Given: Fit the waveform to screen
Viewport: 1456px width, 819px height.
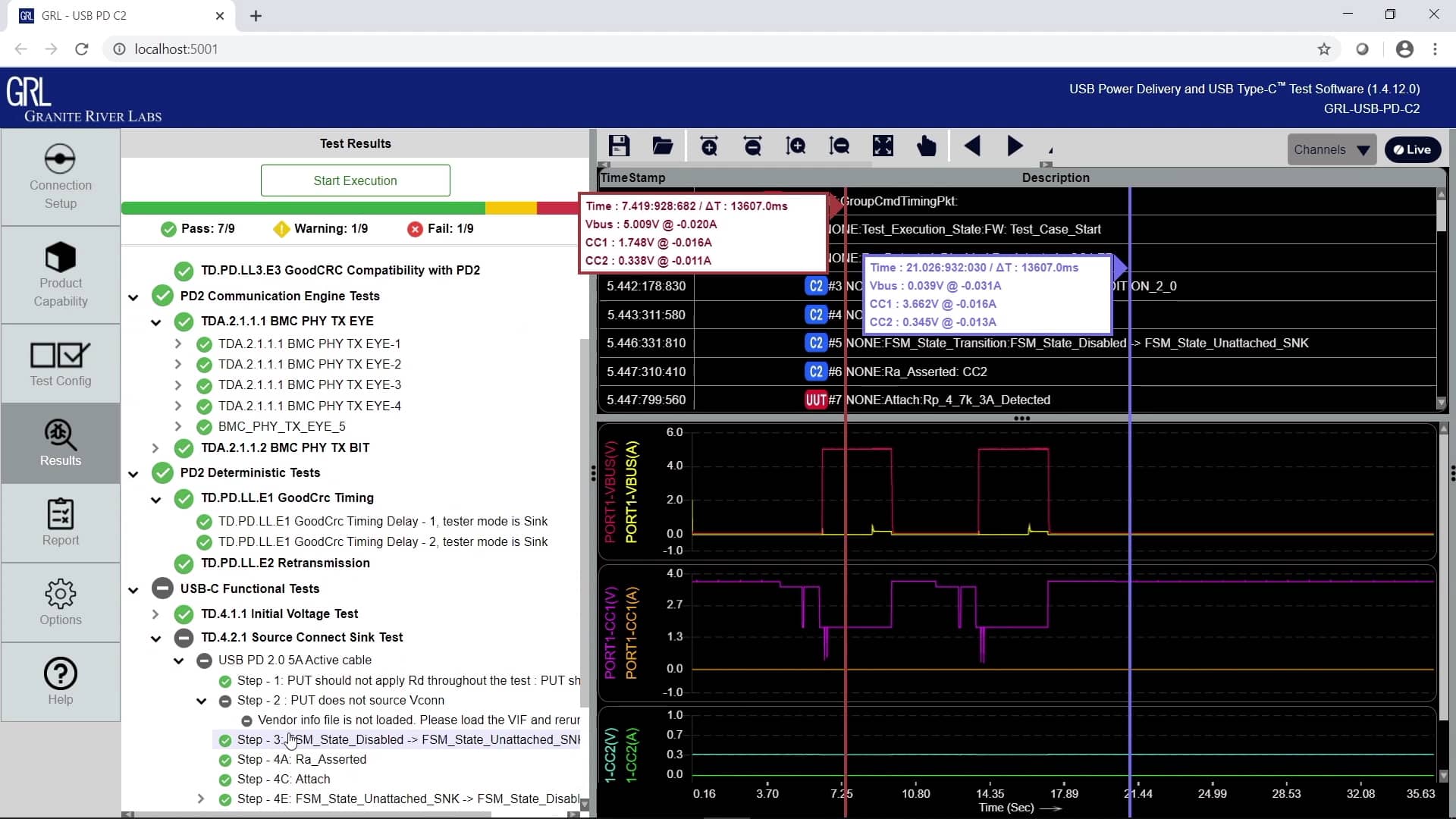Looking at the screenshot, I should coord(883,146).
